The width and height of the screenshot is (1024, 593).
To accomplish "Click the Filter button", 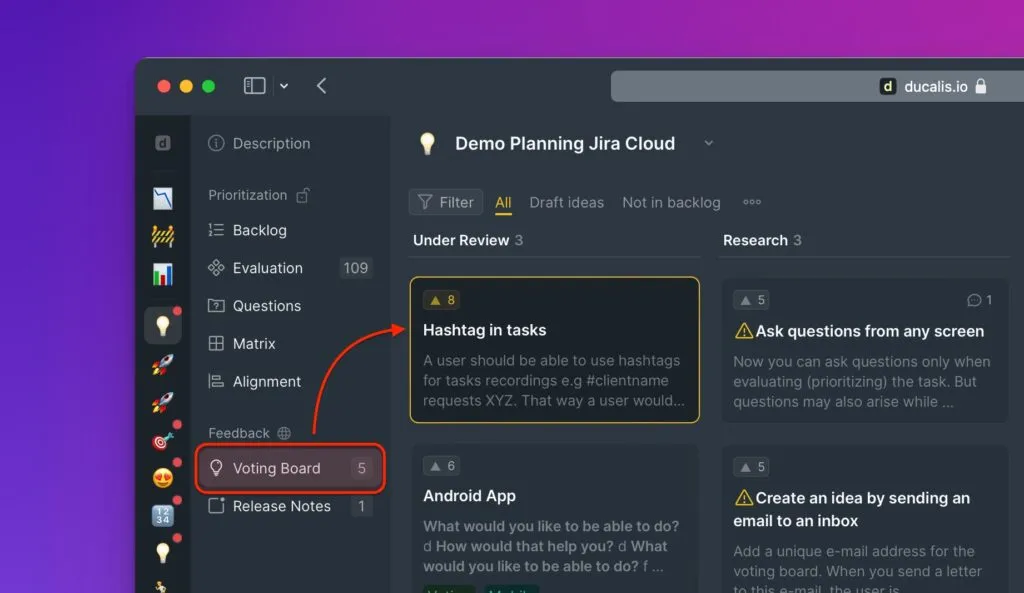I will 446,202.
